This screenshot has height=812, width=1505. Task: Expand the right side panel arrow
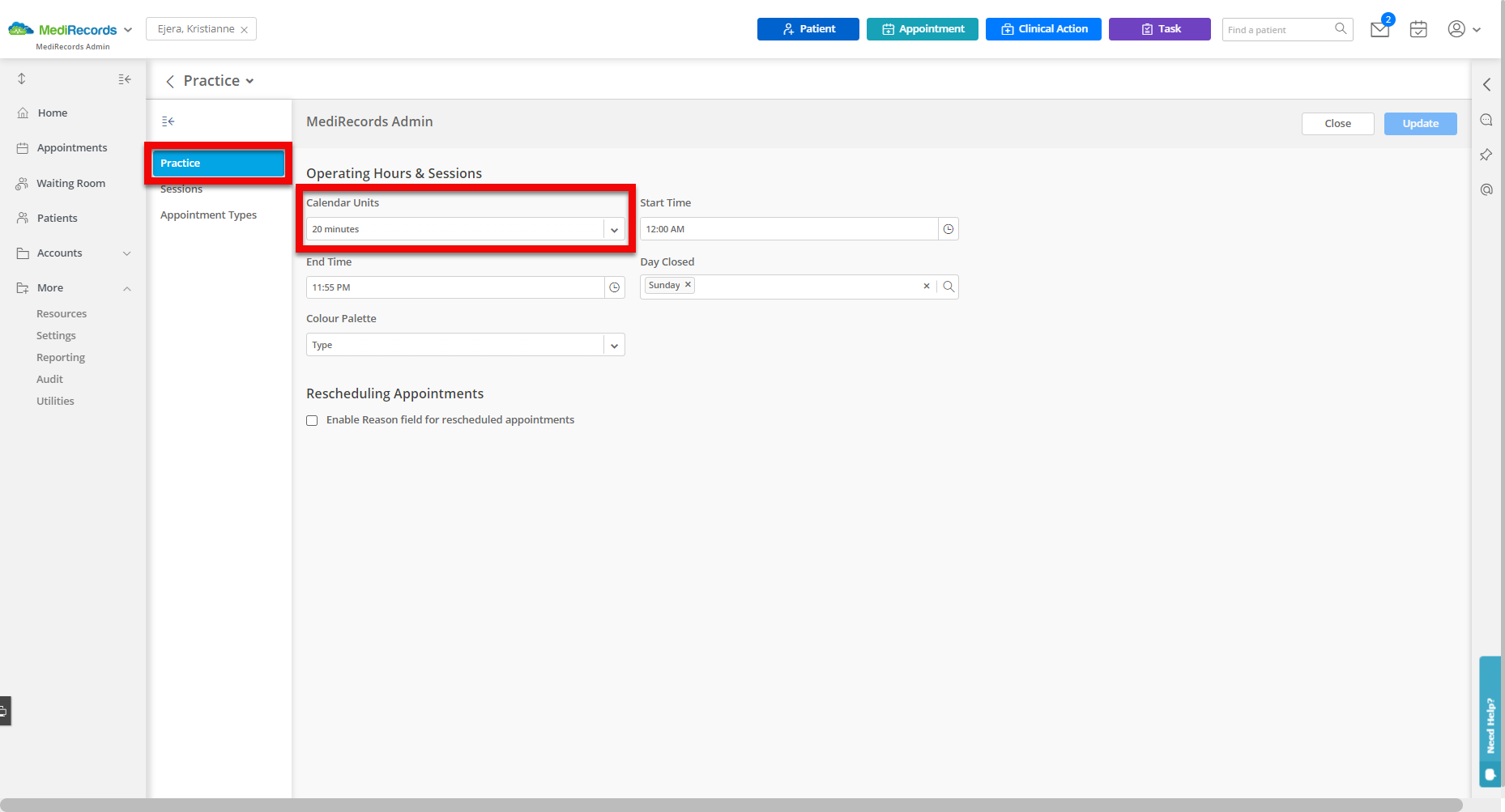1486,84
